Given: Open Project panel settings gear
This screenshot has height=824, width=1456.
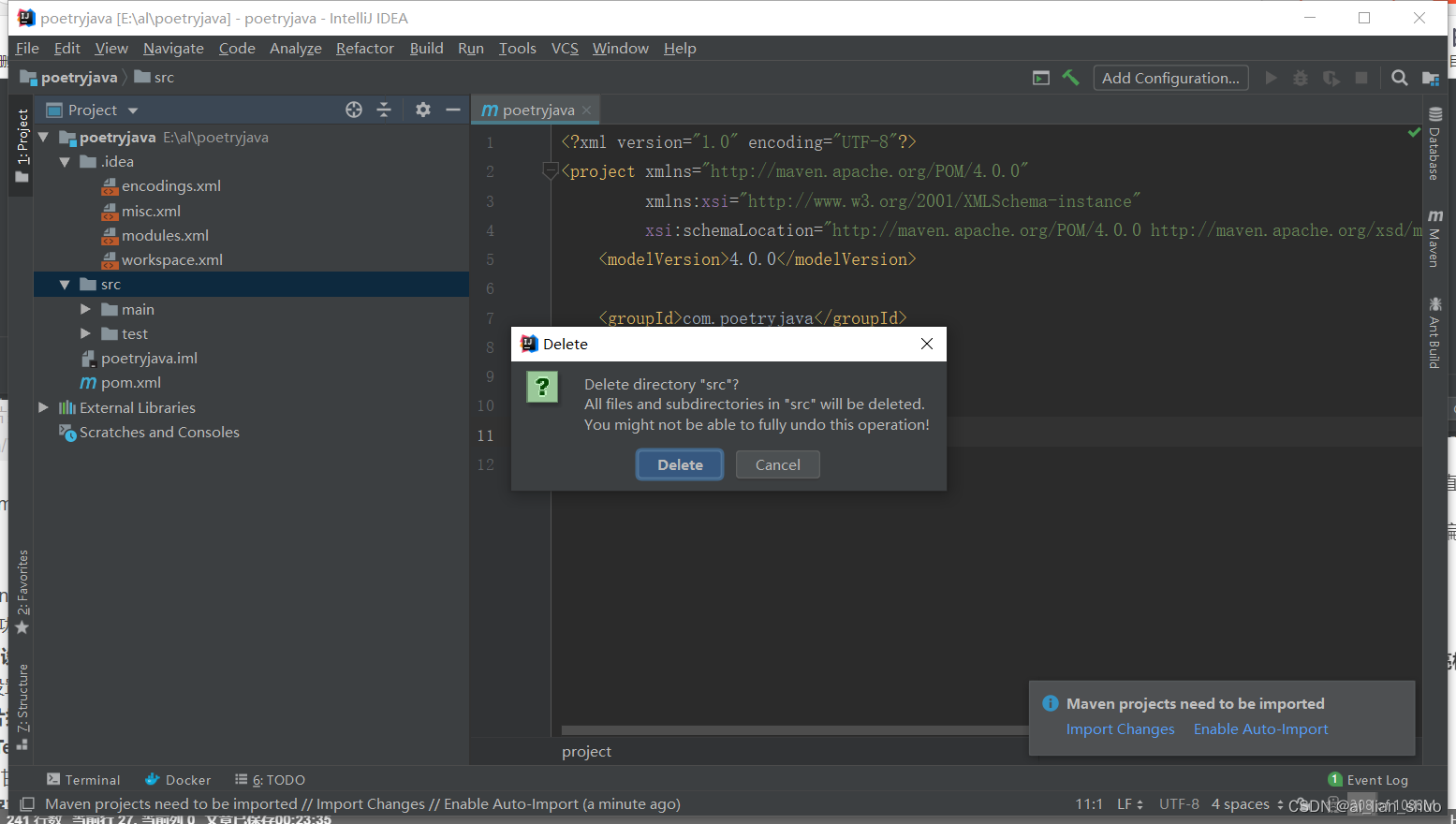Looking at the screenshot, I should pos(423,110).
